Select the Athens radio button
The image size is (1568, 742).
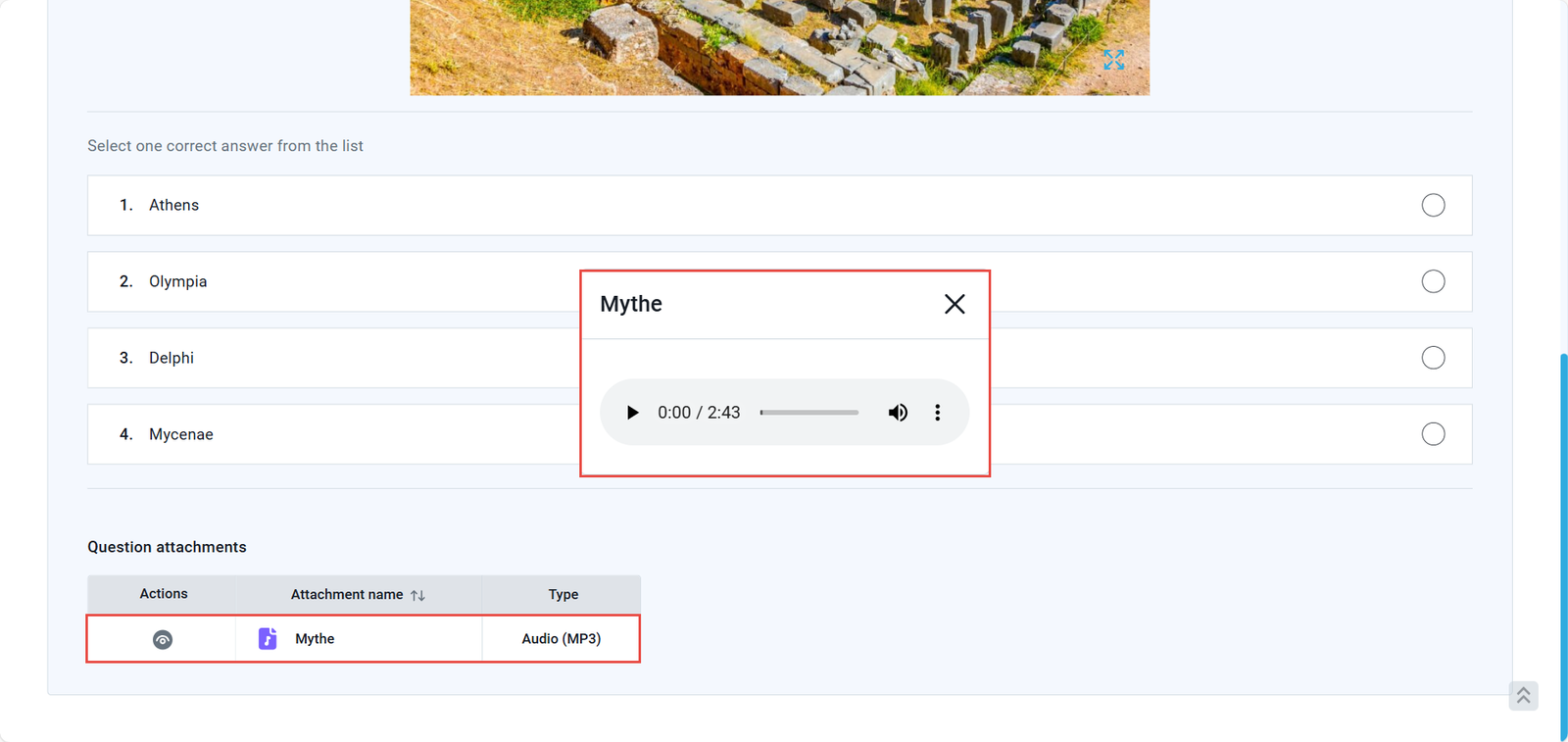click(x=1433, y=205)
